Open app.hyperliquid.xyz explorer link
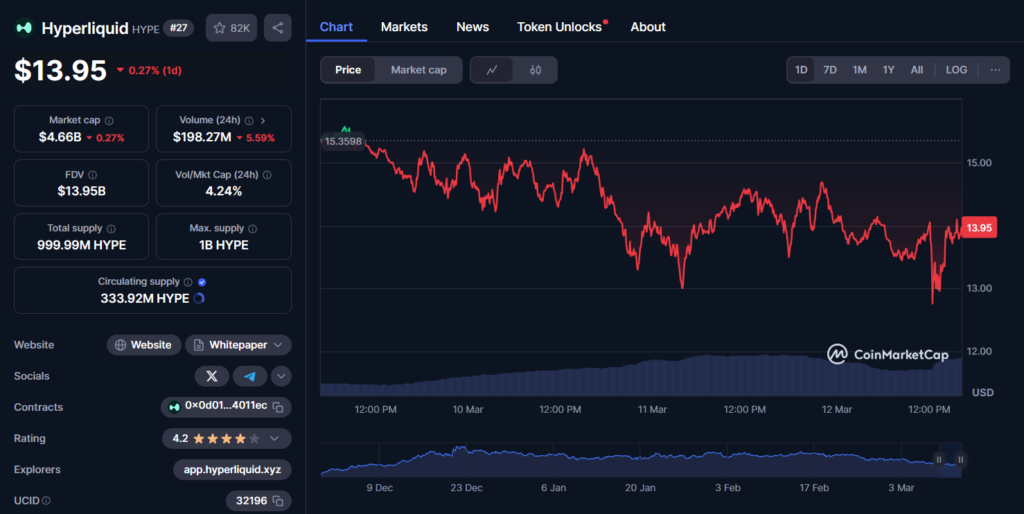Viewport: 1024px width, 514px height. pyautogui.click(x=232, y=470)
